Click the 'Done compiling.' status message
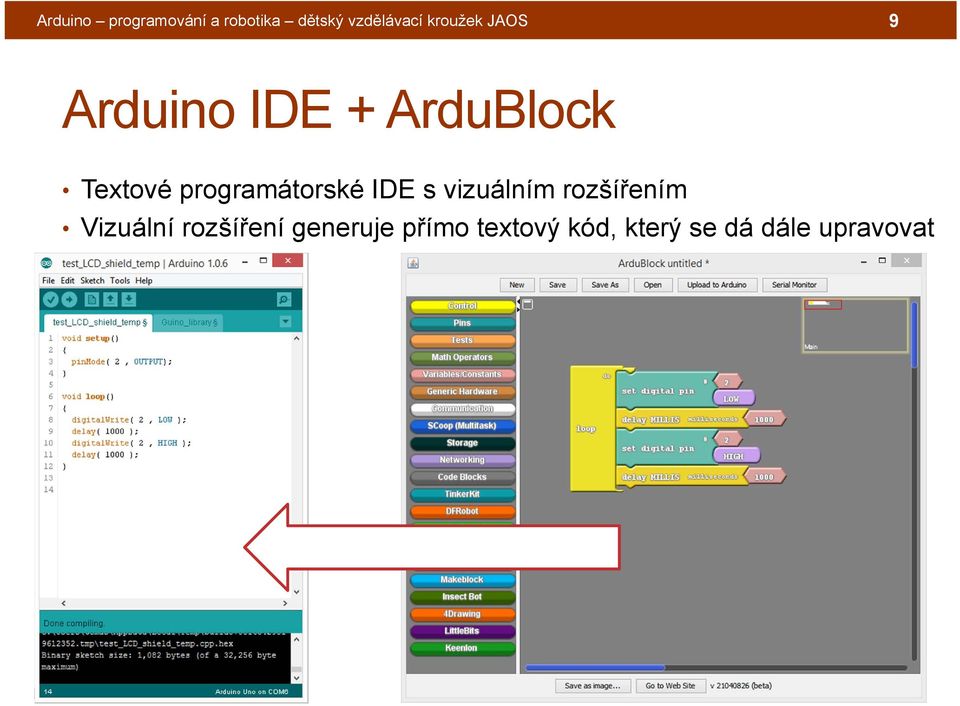Screen dimensions: 960x706 point(74,623)
